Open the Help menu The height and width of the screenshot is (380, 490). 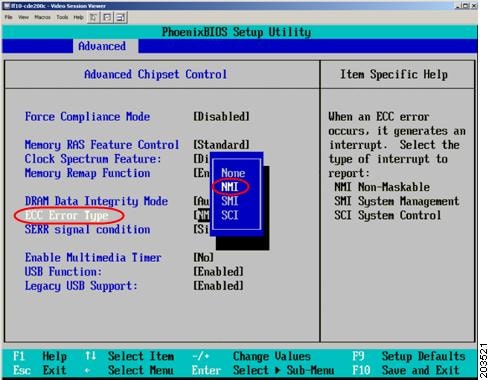(x=79, y=17)
